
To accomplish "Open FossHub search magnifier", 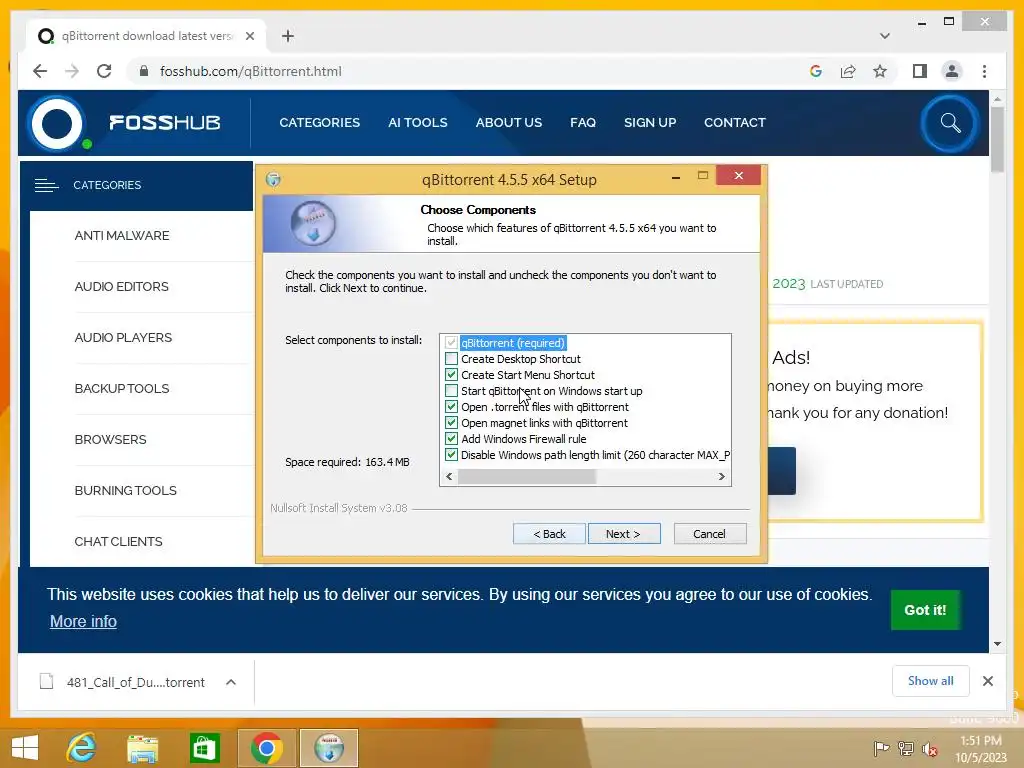I will point(950,123).
